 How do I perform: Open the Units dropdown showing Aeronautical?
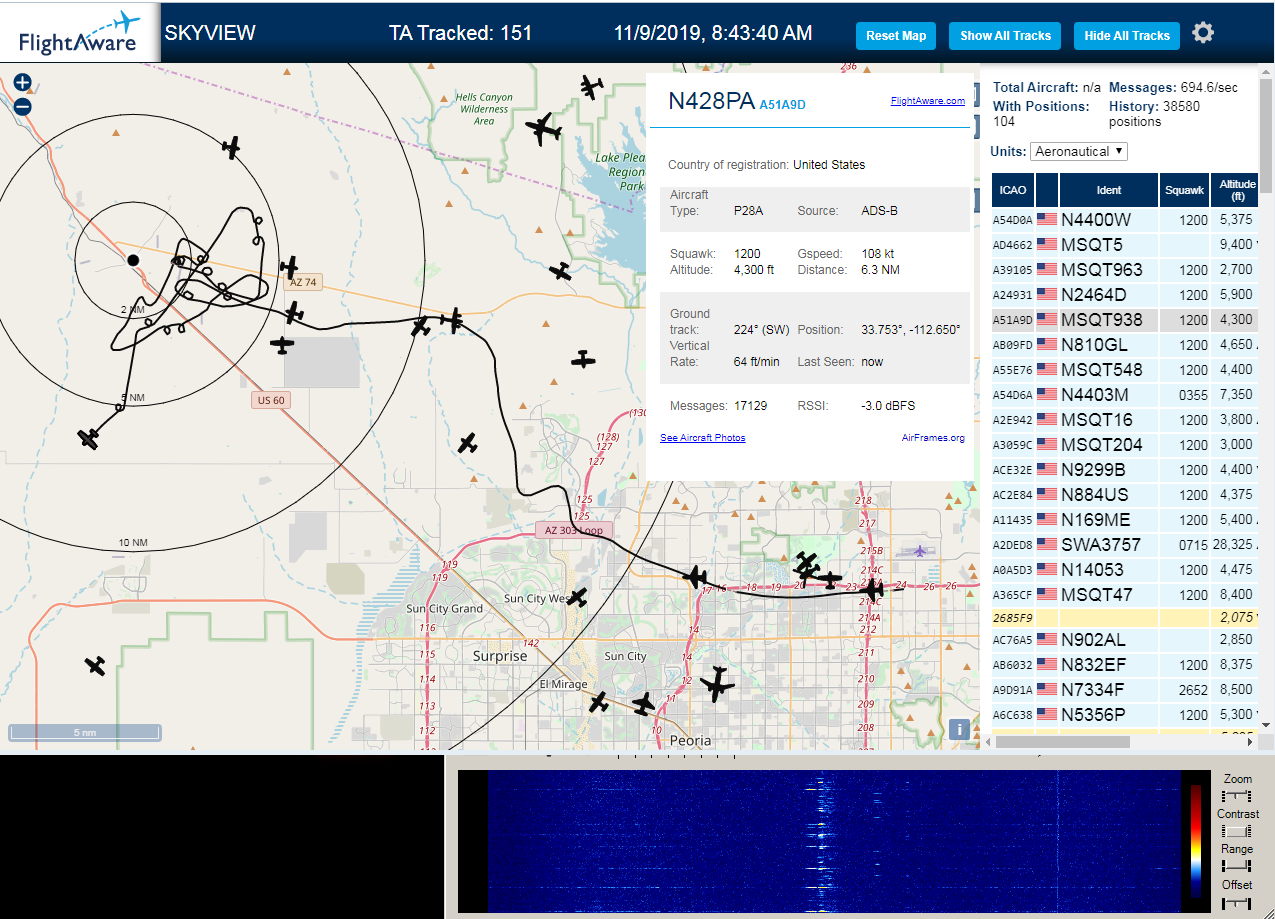(x=1079, y=151)
